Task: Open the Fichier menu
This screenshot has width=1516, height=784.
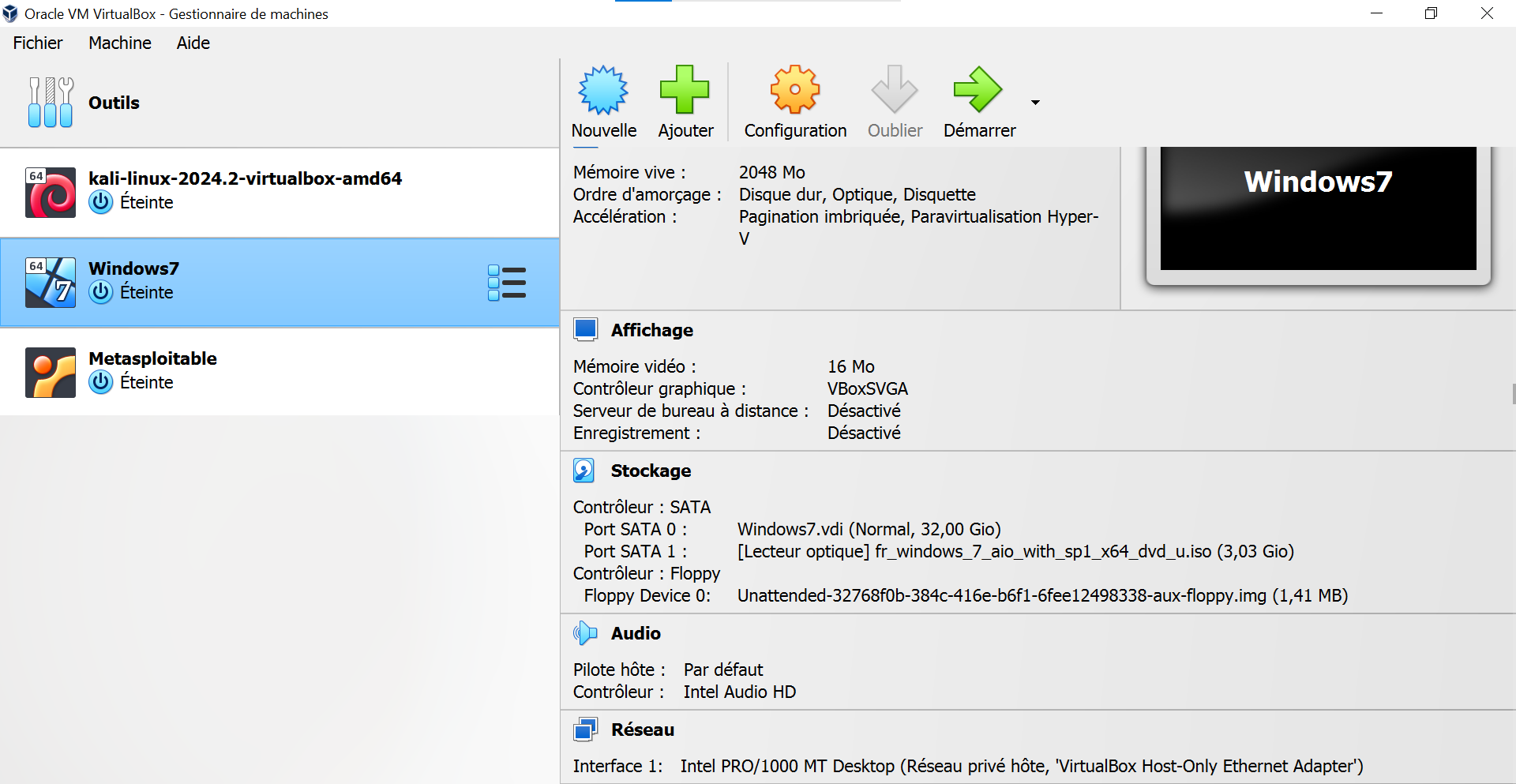Action: [x=37, y=43]
